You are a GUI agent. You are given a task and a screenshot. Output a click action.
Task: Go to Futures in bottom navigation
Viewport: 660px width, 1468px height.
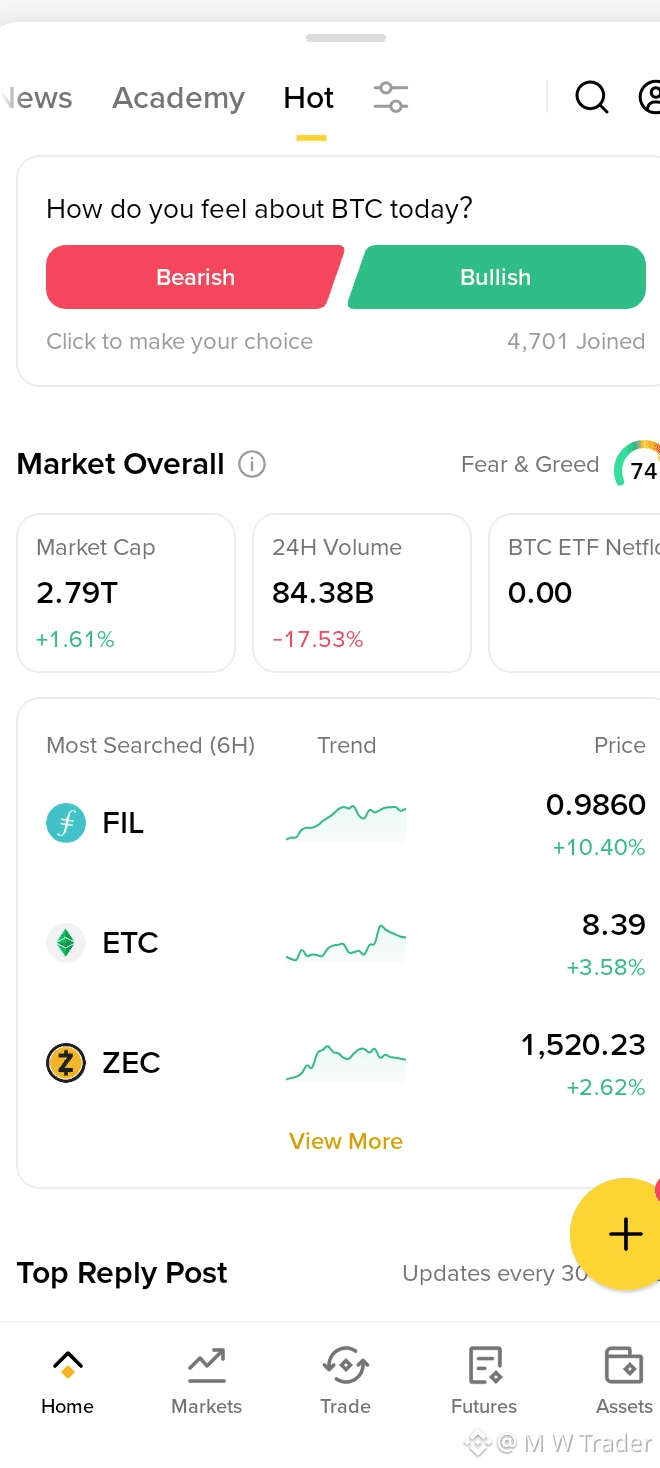484,1380
